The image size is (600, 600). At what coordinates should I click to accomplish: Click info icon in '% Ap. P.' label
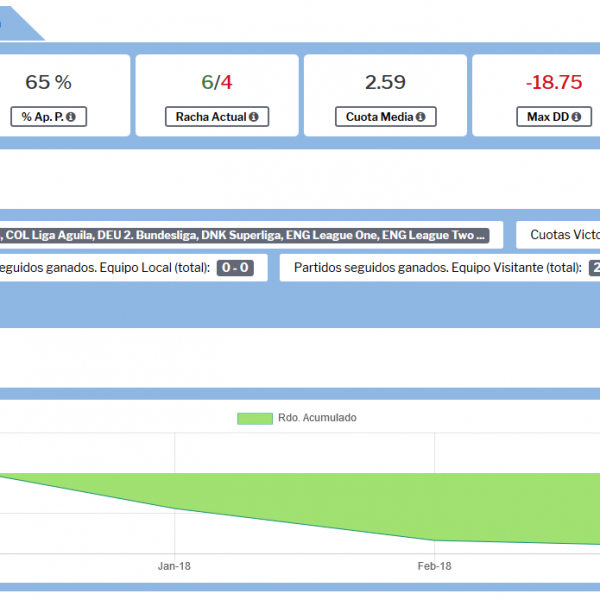tap(70, 117)
